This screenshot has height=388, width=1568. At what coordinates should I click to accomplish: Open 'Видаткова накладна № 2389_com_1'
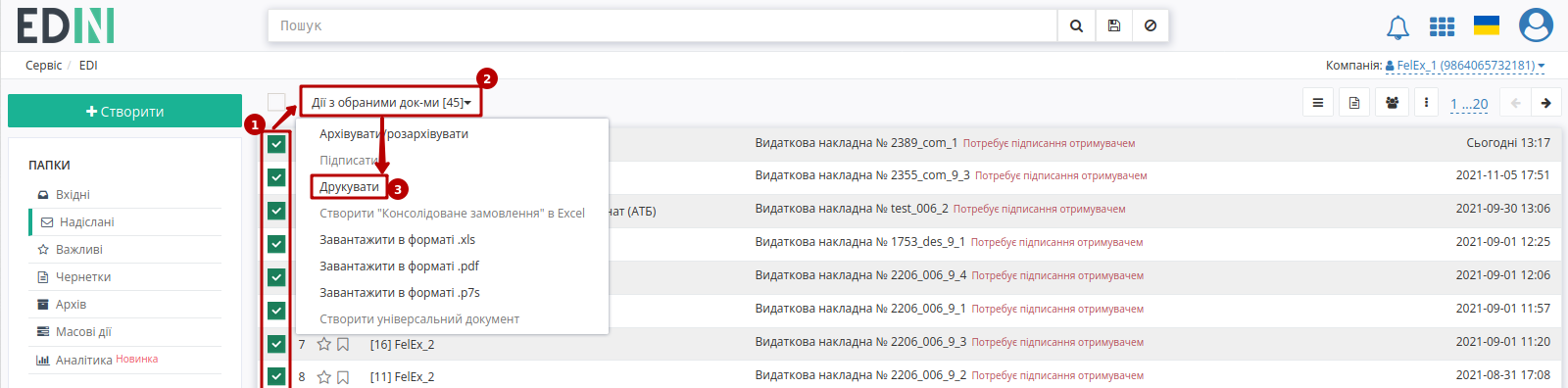(x=856, y=143)
